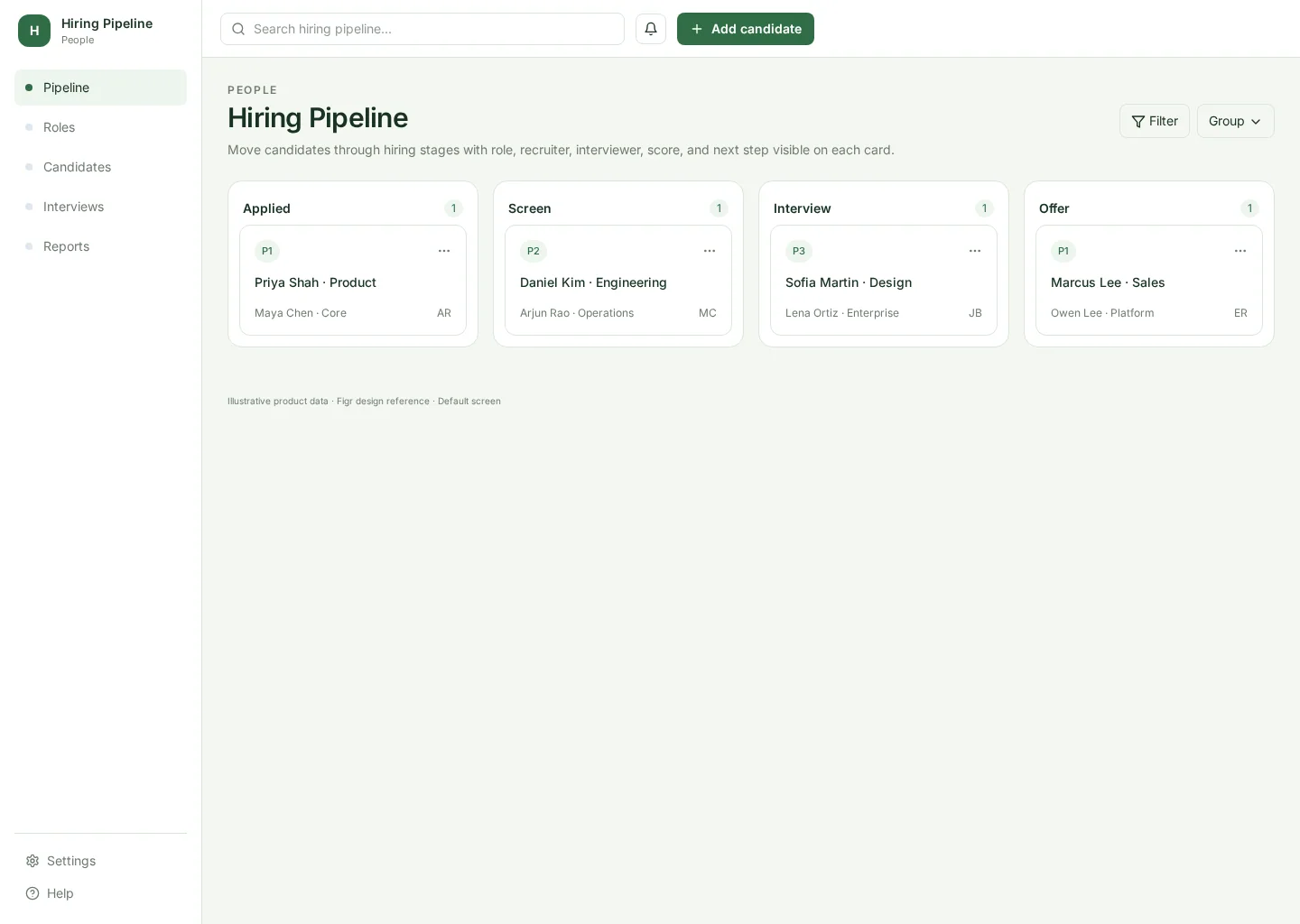Screen dimensions: 1300x924
Task: Click the Lena Ortiz · Enterprise text
Action: click(842, 313)
